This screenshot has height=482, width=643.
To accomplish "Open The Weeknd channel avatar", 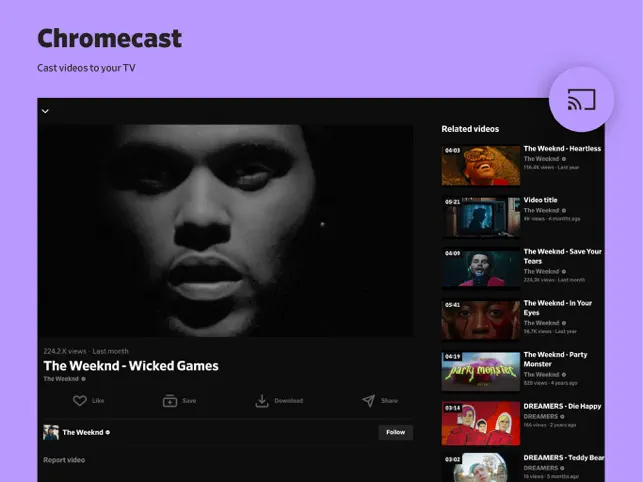I will (x=51, y=432).
